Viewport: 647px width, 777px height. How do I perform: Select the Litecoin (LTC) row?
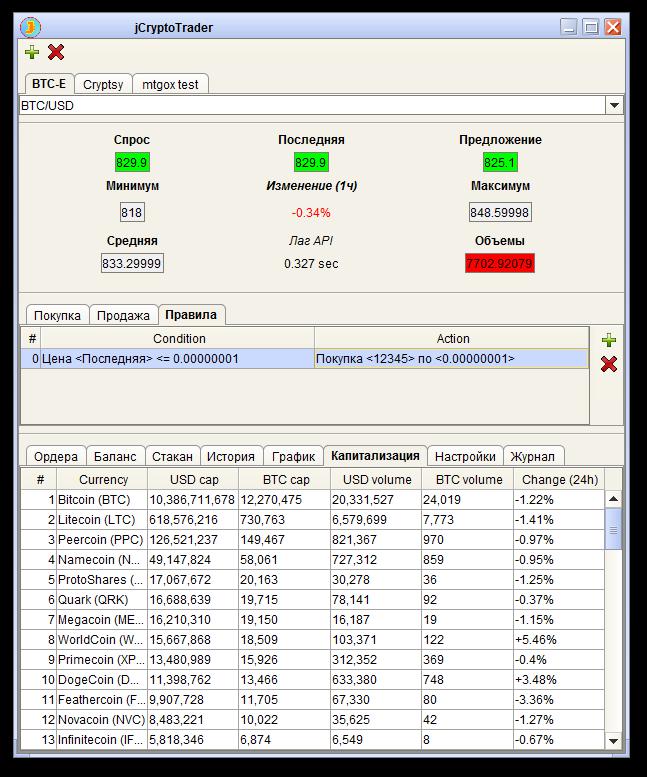click(x=312, y=520)
